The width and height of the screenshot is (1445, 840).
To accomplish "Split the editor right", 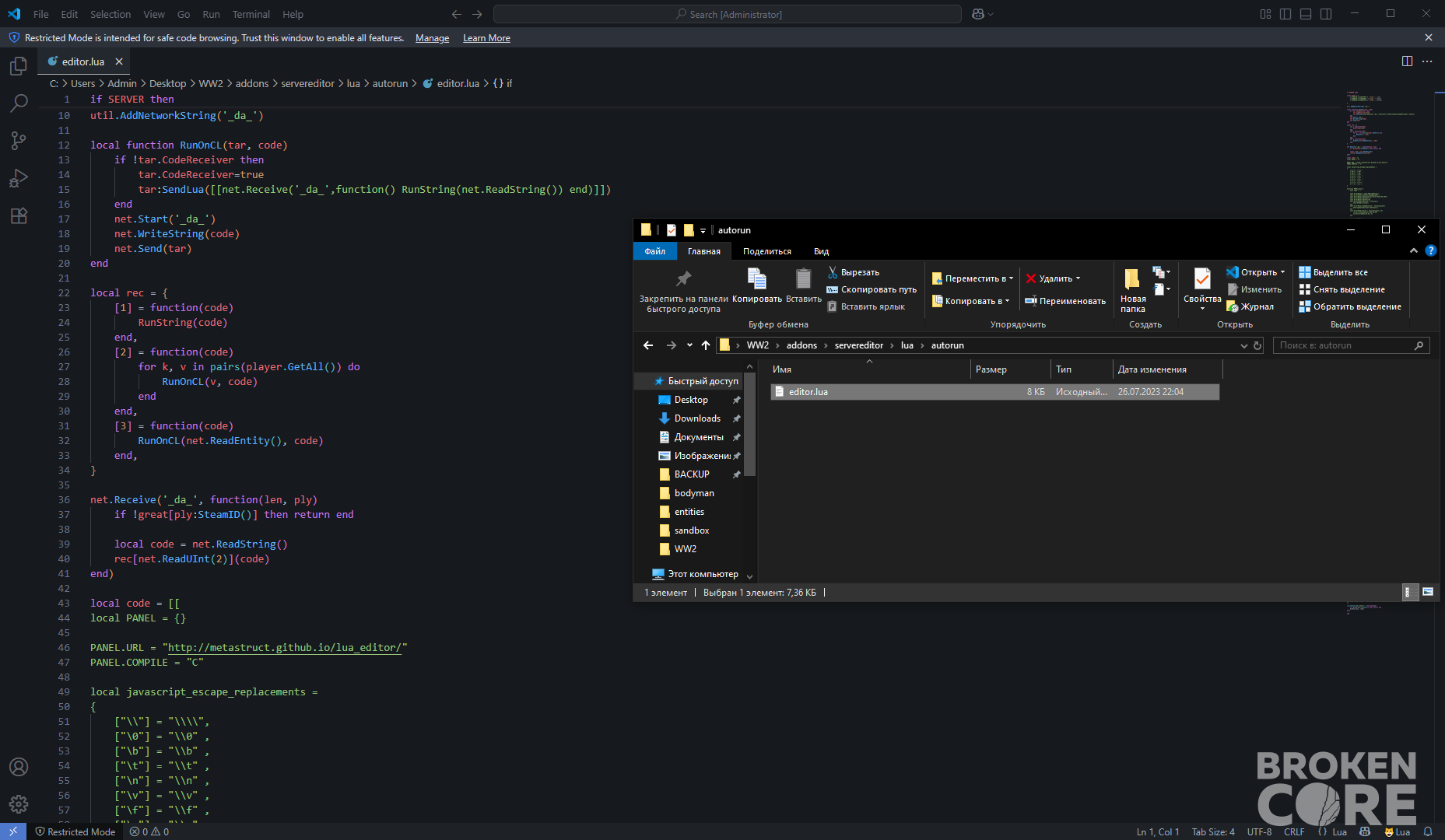I will pyautogui.click(x=1407, y=61).
